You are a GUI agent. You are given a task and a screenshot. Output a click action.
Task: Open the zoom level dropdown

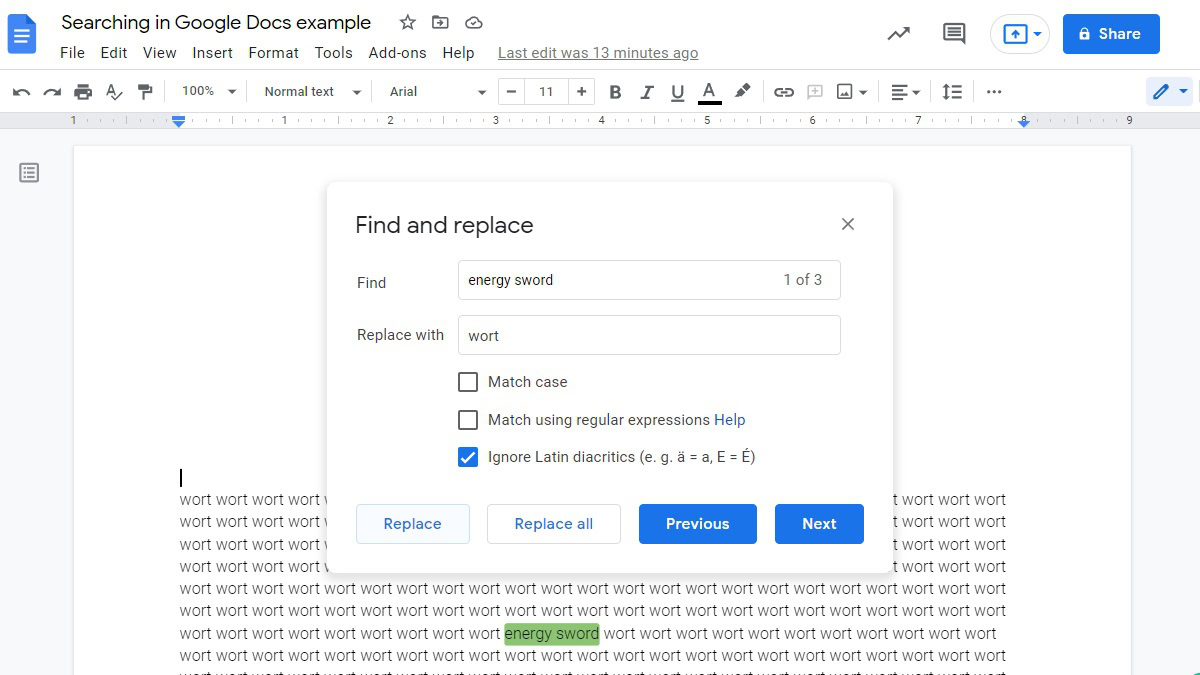(208, 92)
